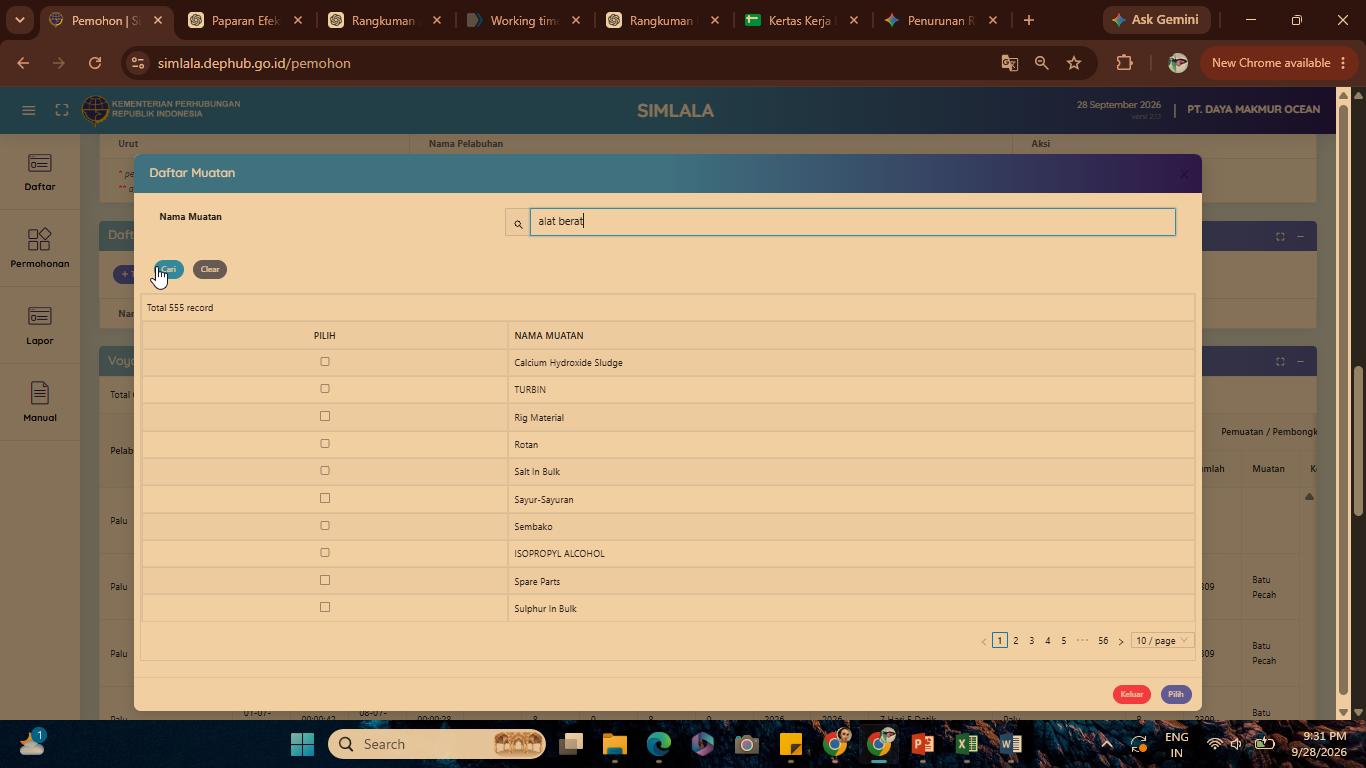
Task: Click the red Keluar button
Action: point(1132,694)
